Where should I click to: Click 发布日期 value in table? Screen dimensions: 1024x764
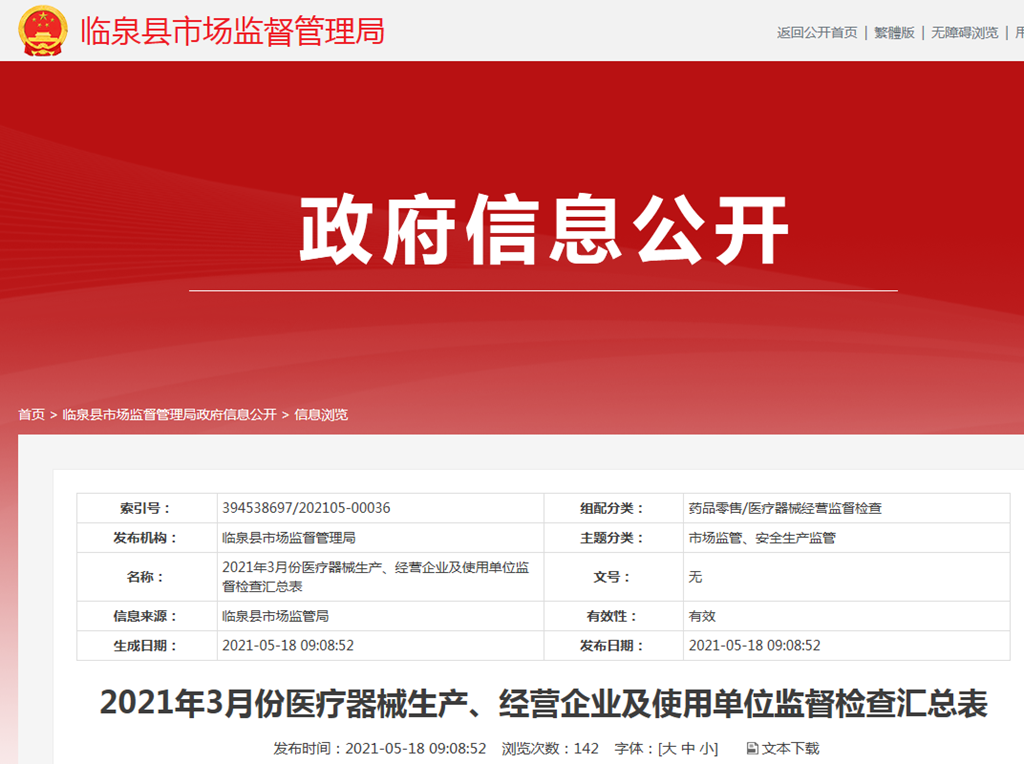point(754,645)
